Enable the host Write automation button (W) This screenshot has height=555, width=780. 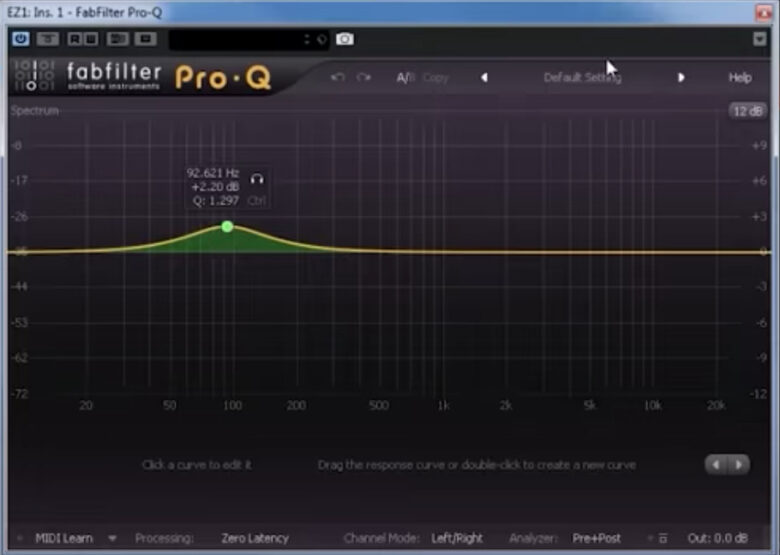[x=91, y=39]
